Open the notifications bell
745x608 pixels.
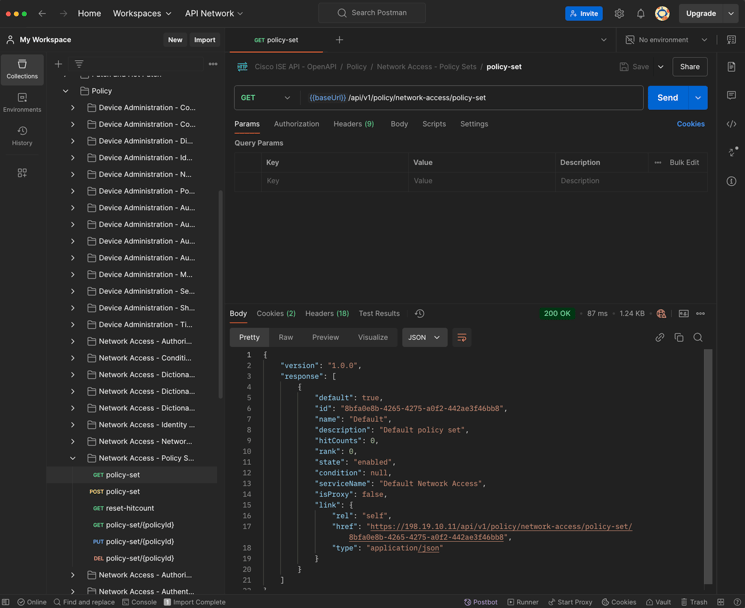pos(640,13)
